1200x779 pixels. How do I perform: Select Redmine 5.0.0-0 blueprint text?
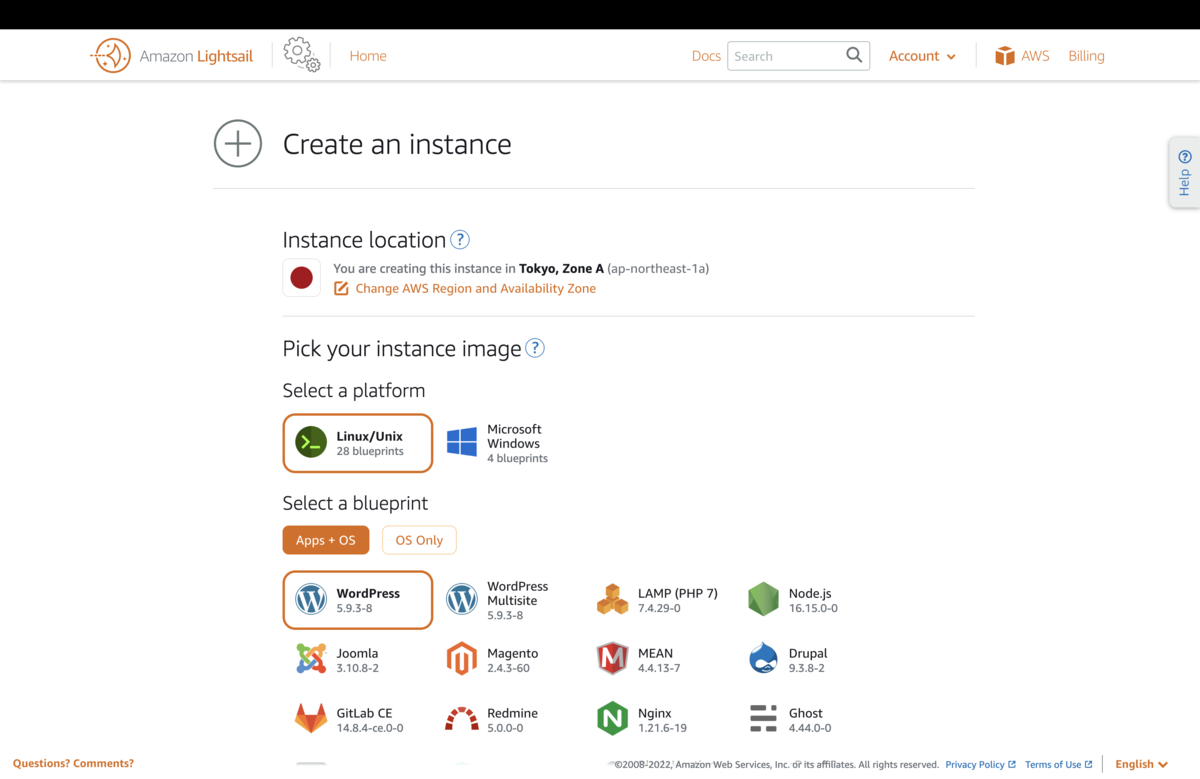(512, 720)
